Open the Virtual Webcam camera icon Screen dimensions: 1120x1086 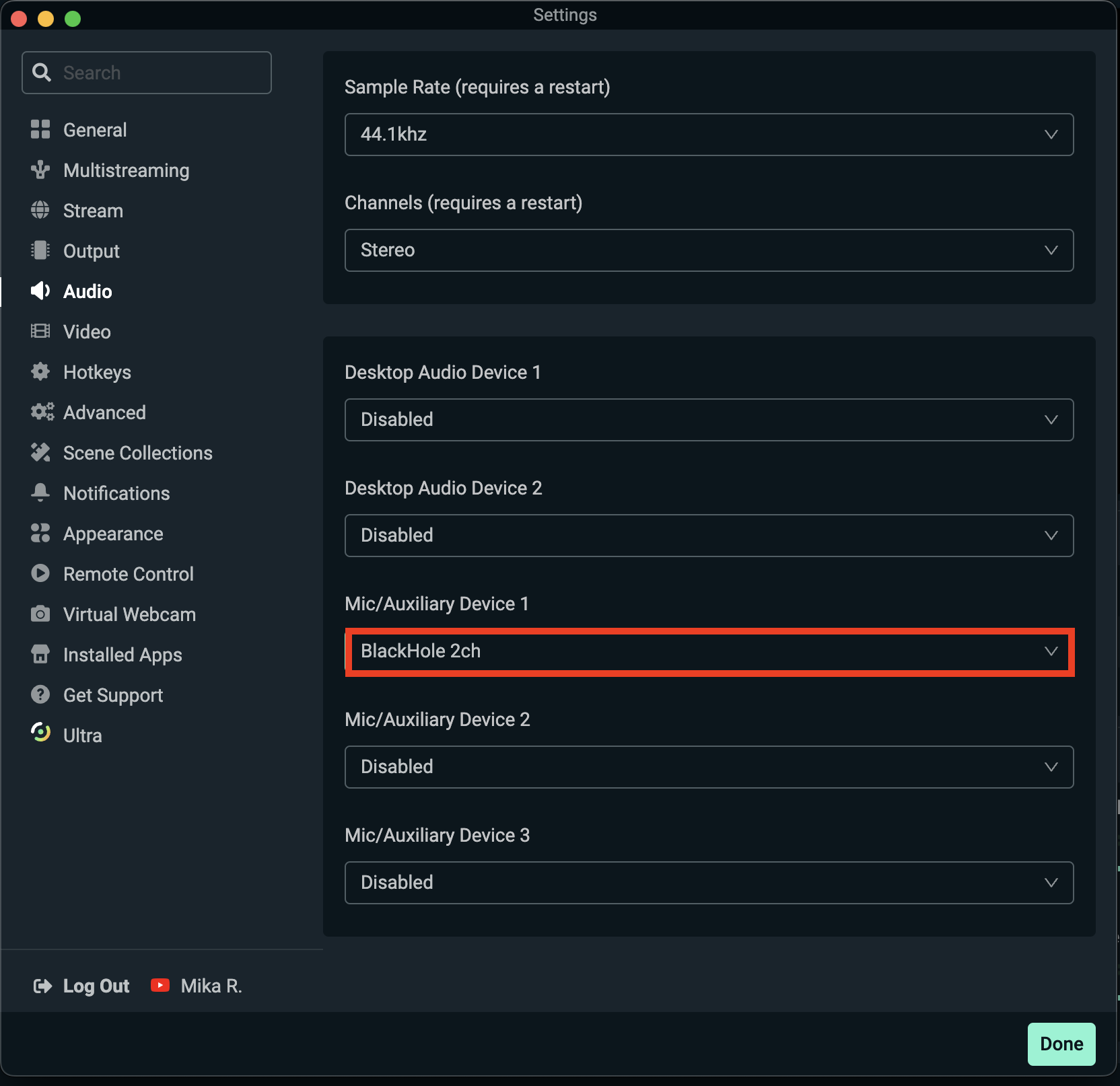click(40, 614)
